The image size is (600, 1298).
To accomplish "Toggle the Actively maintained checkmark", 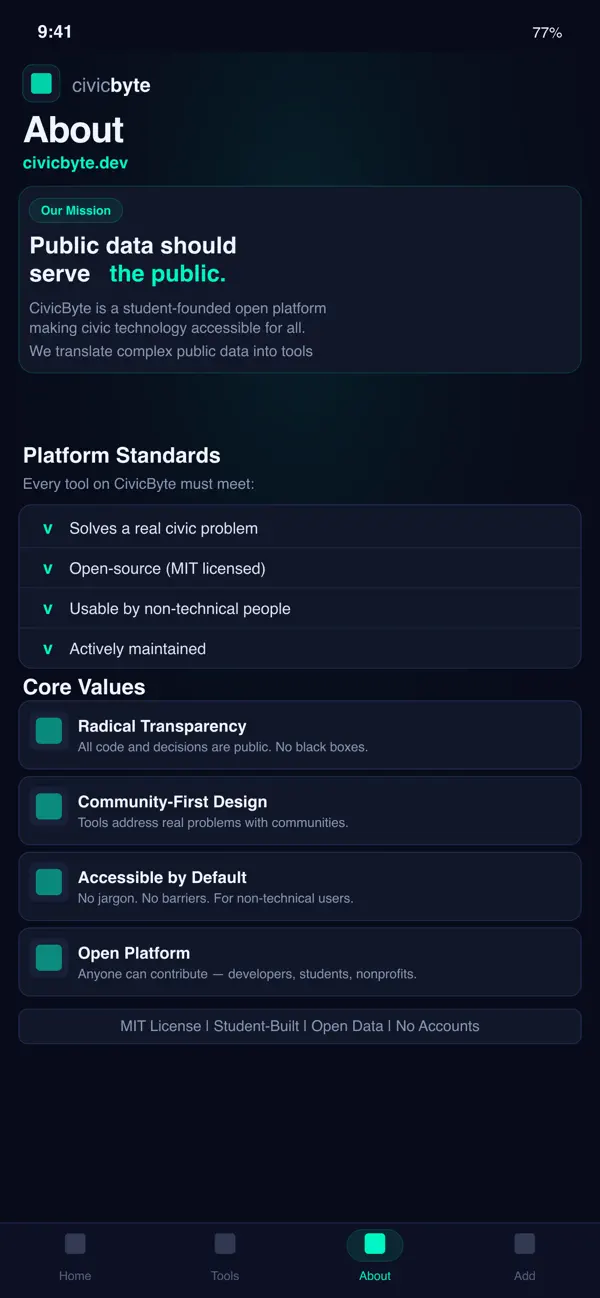I will 47,648.
